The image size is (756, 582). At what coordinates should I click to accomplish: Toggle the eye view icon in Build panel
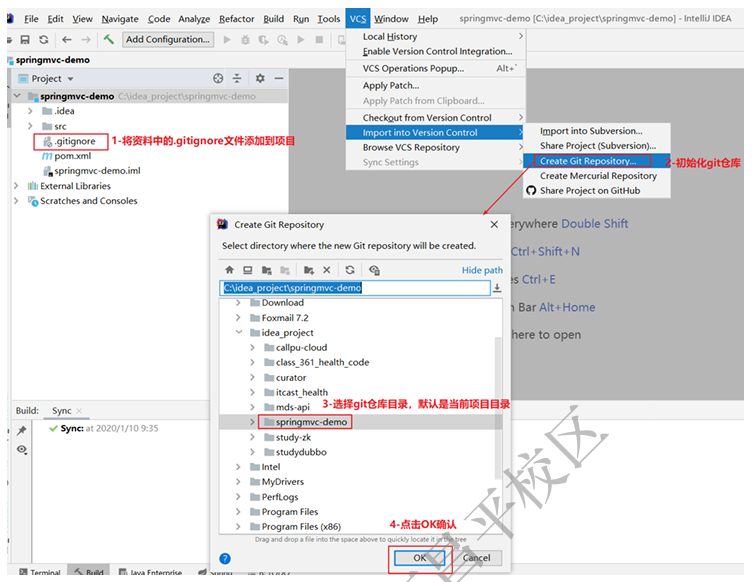[x=22, y=449]
